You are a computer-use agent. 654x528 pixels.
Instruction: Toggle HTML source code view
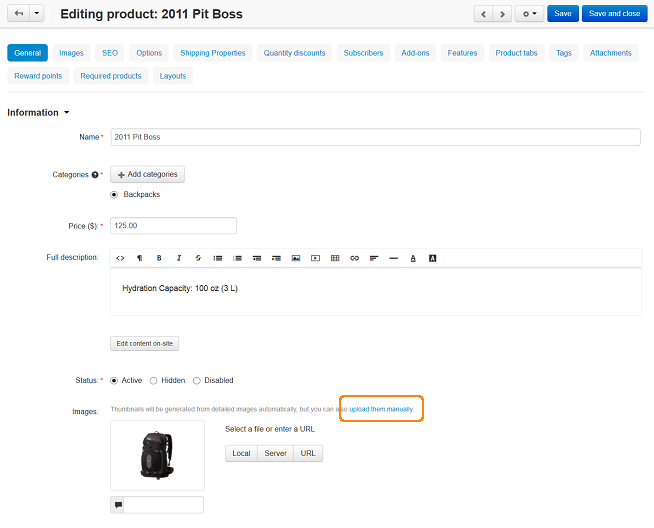coord(120,258)
